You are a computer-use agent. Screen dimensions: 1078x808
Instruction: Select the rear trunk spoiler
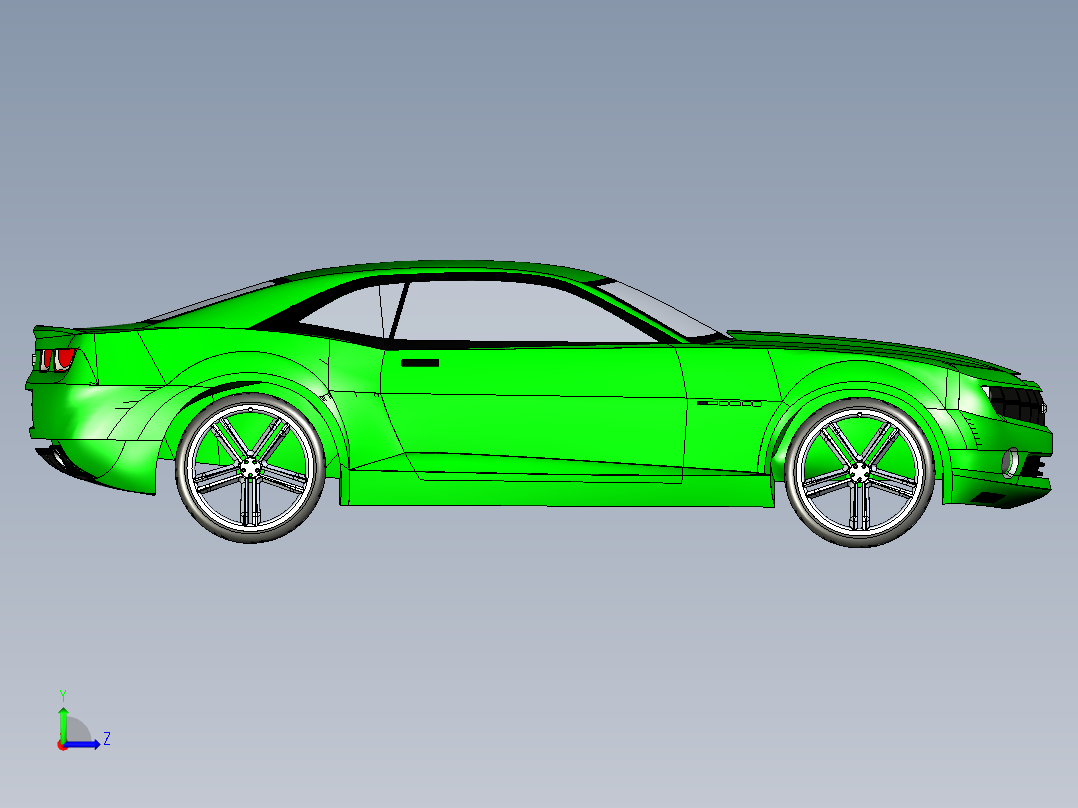click(55, 331)
